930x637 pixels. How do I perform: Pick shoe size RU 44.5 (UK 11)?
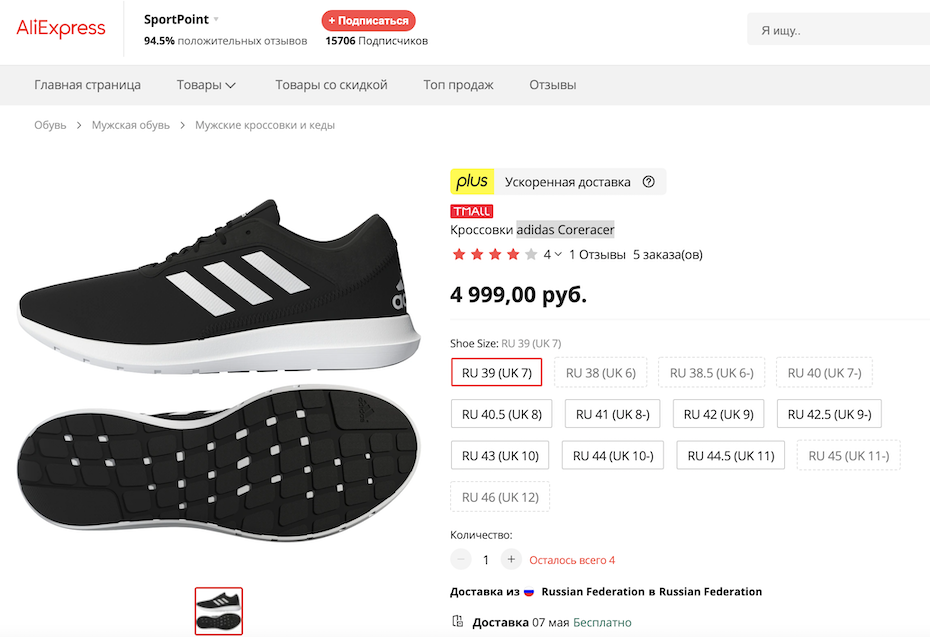(x=730, y=456)
